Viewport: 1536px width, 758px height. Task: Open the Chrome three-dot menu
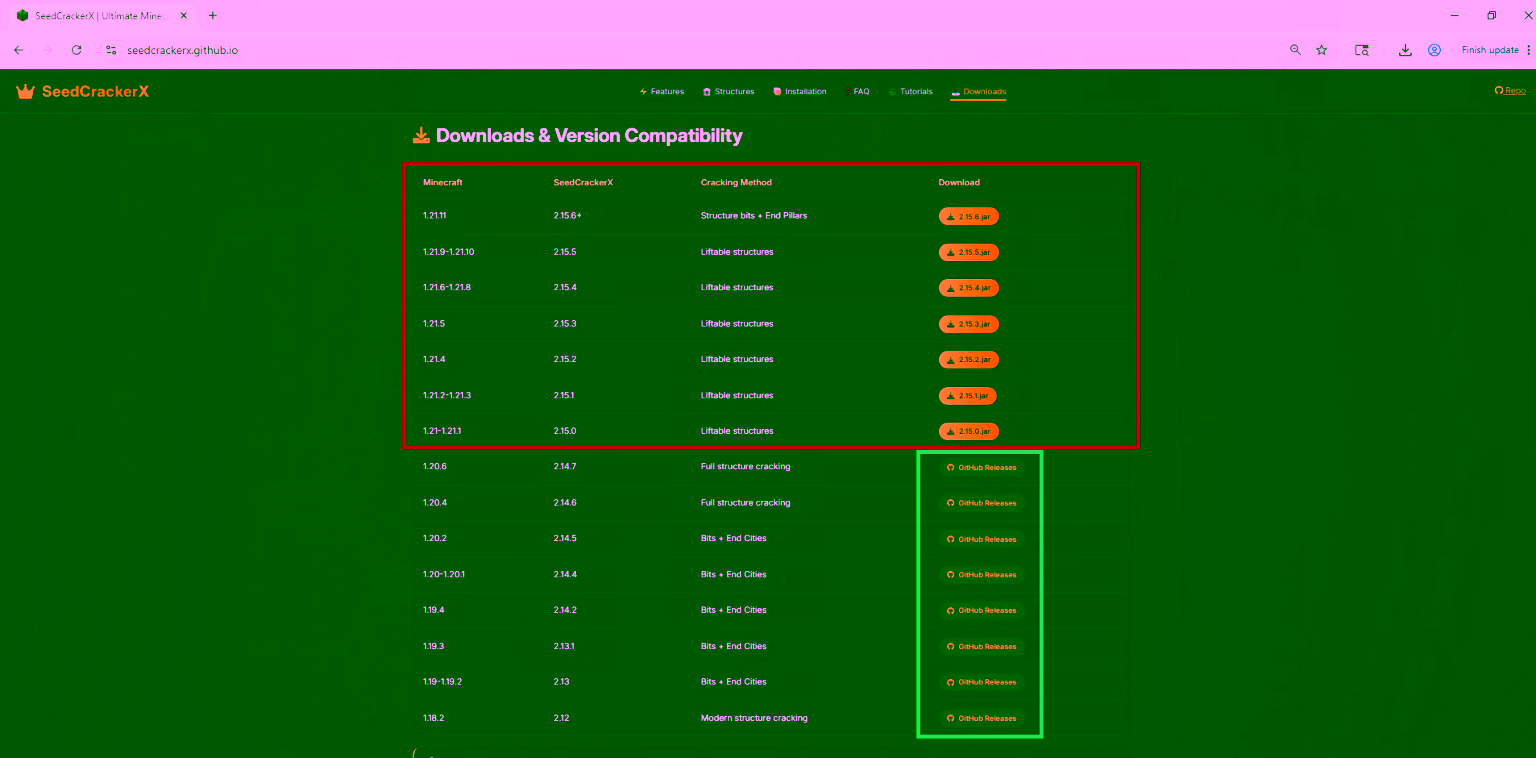click(x=1528, y=50)
